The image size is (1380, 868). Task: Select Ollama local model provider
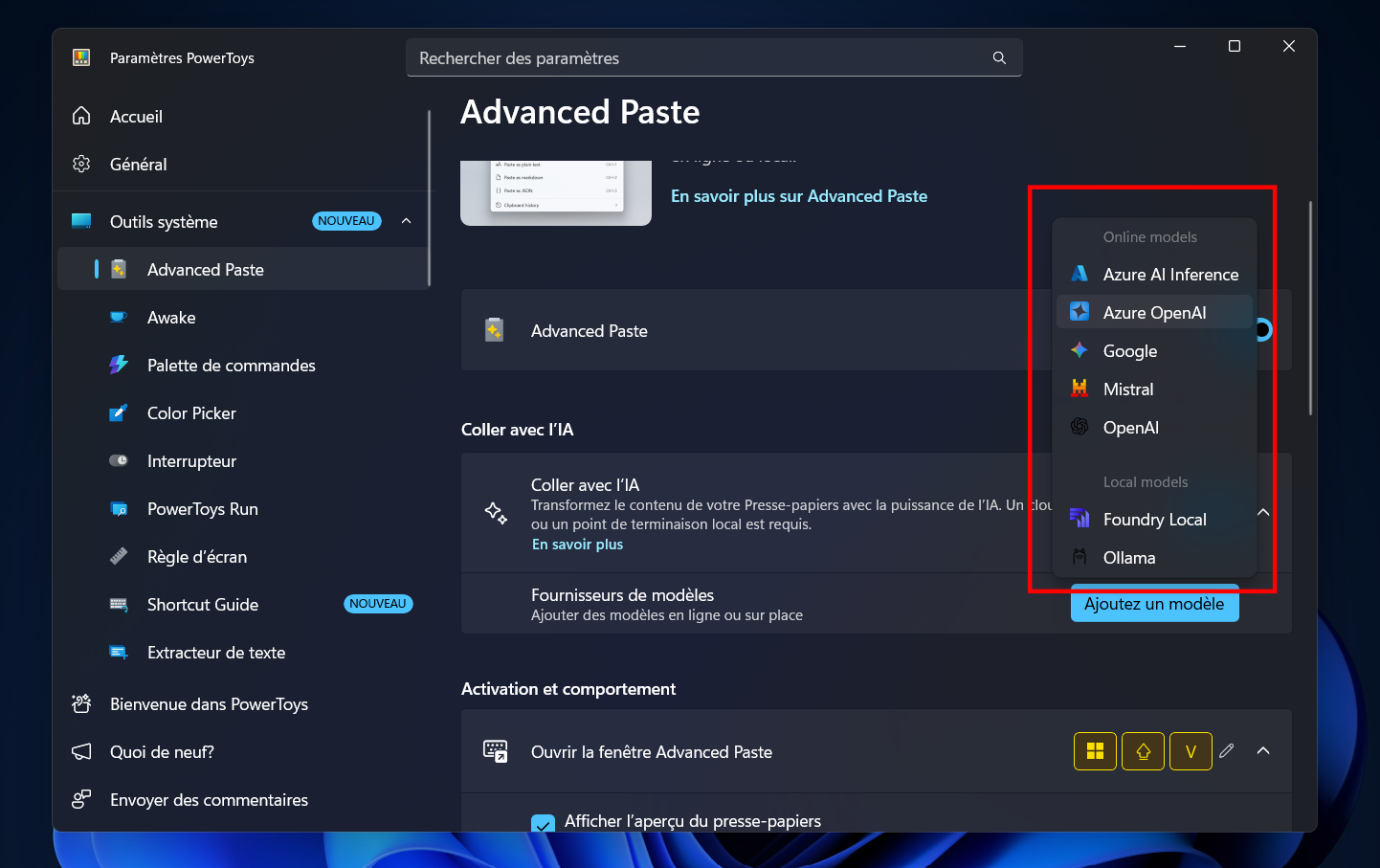tap(1154, 557)
